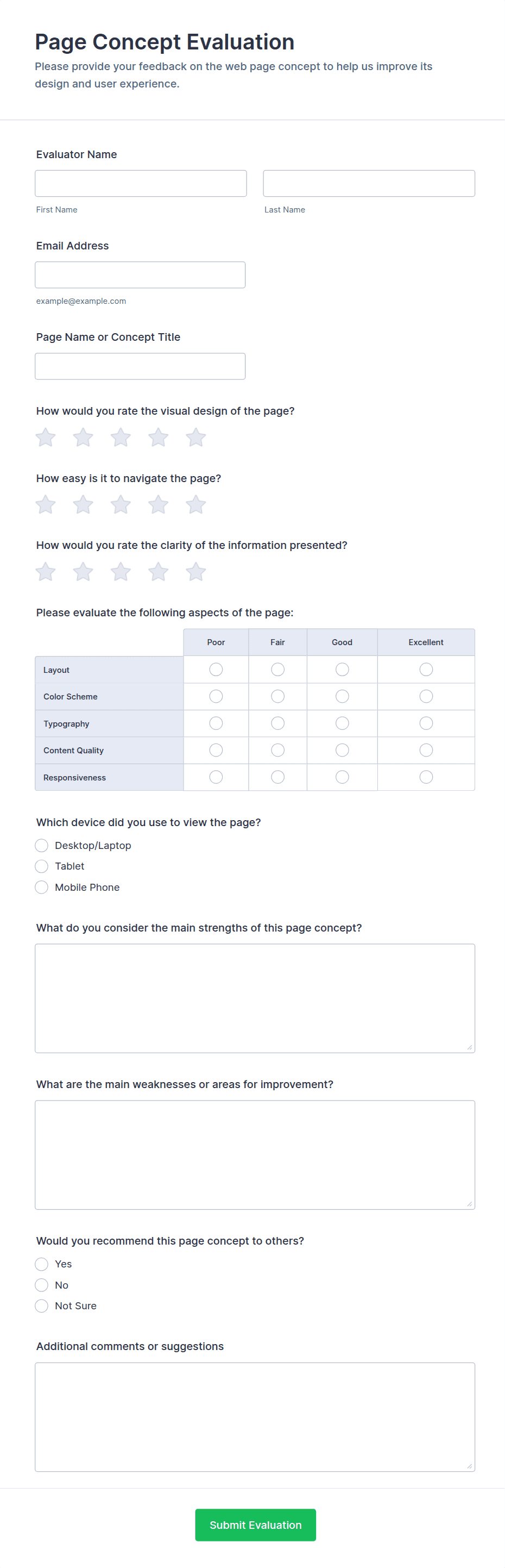This screenshot has height=1568, width=505.
Task: Give visual design a one-star rating
Action: pos(46,437)
